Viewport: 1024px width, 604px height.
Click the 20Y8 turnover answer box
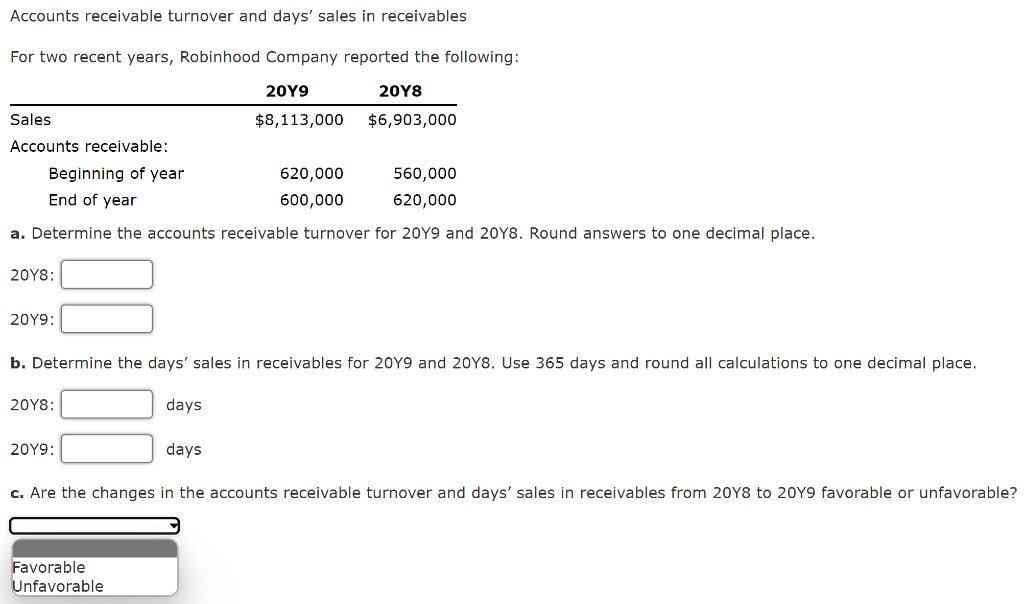106,274
